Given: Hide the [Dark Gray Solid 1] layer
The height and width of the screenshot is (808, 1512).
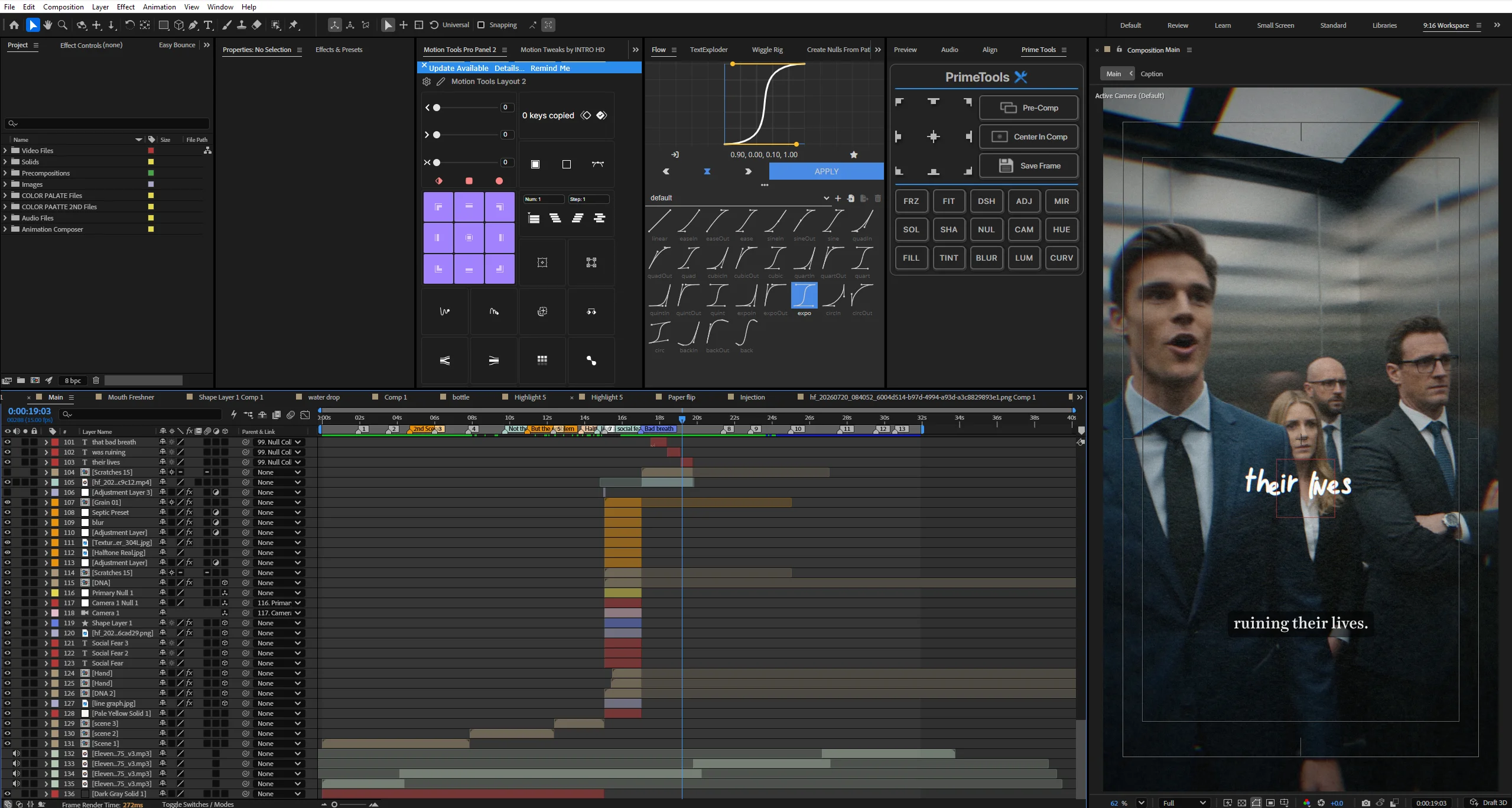Looking at the screenshot, I should point(7,794).
